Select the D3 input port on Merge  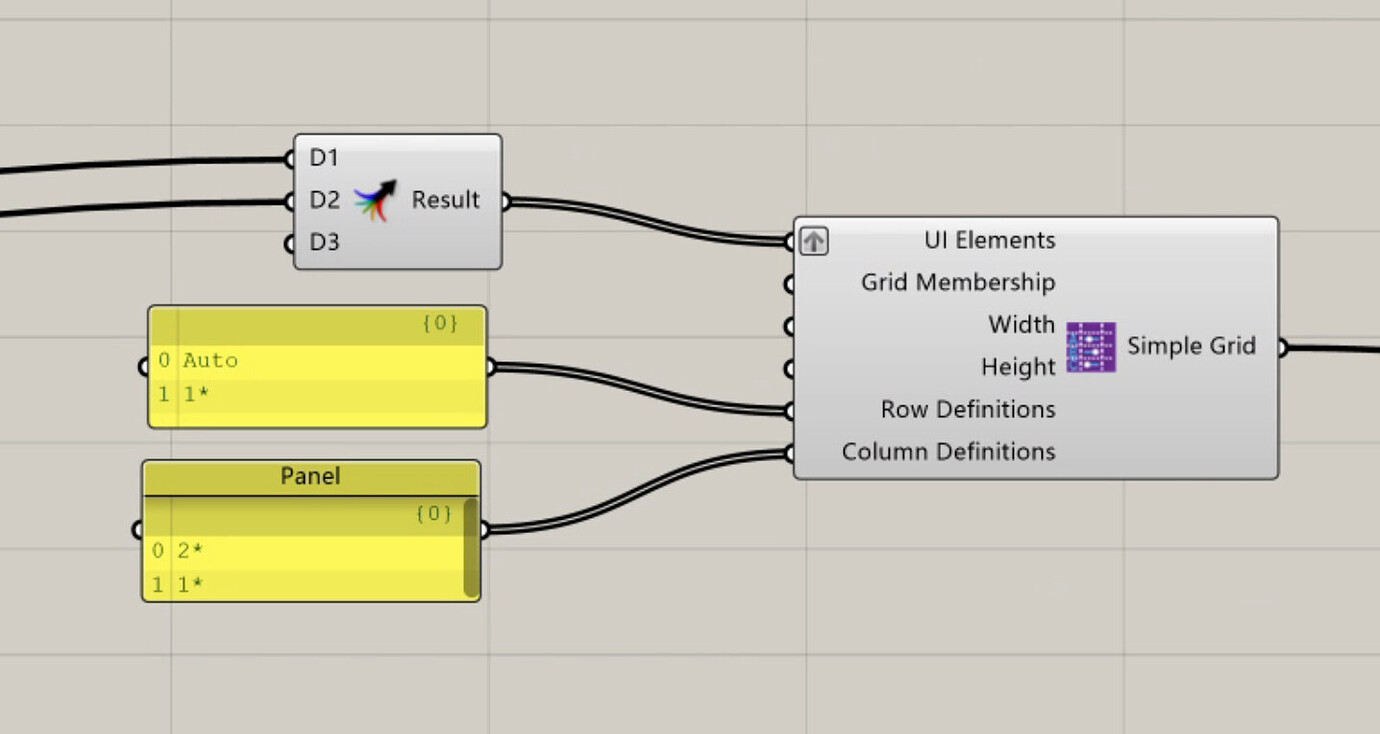point(291,242)
